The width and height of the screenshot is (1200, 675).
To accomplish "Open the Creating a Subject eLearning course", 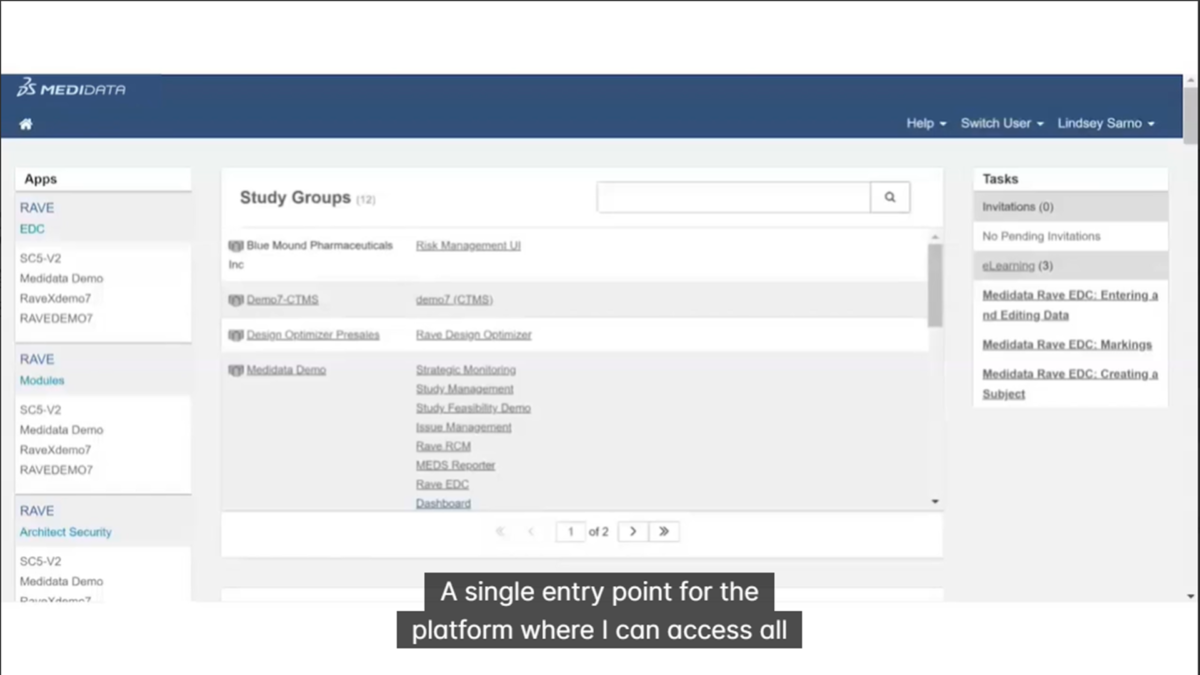I will (1070, 384).
